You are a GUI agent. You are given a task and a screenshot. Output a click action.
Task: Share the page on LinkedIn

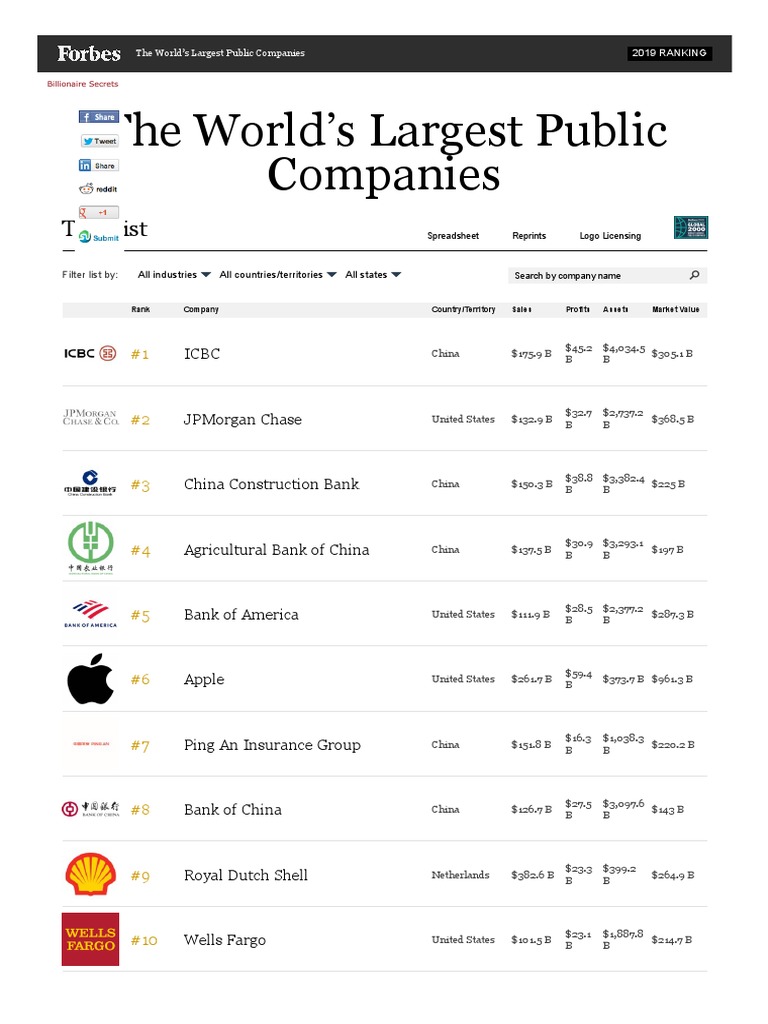99,165
